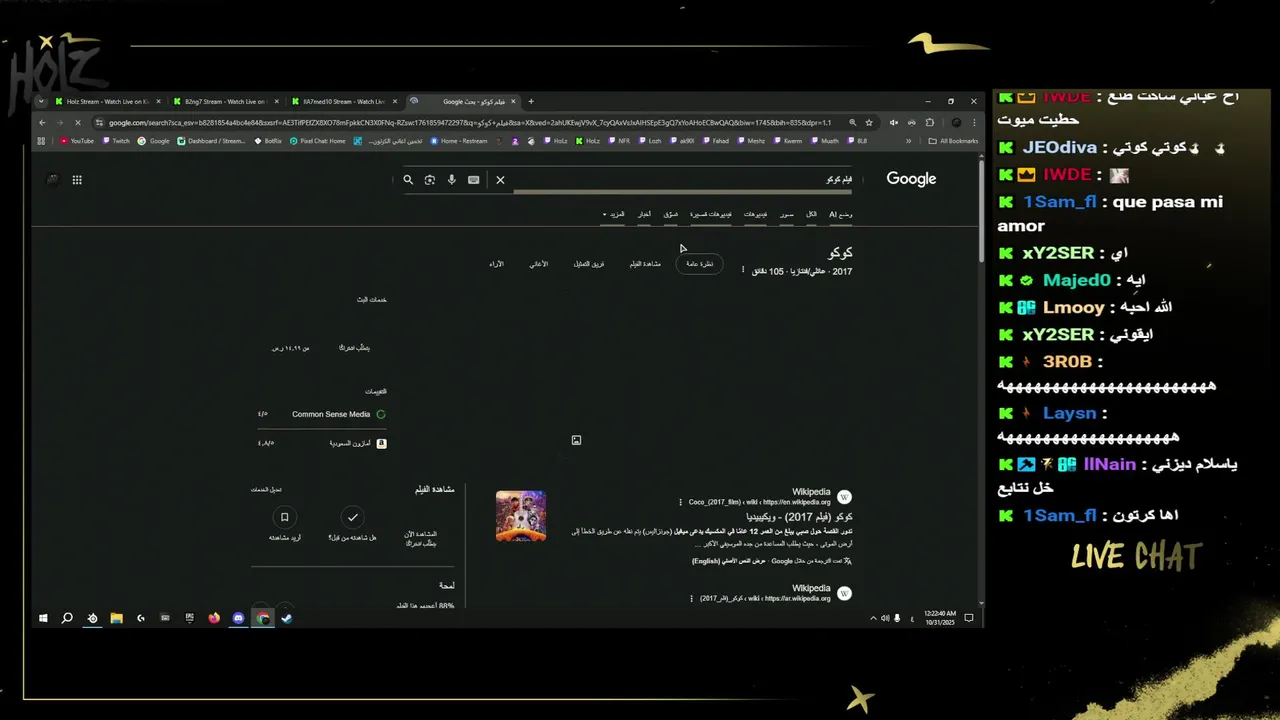This screenshot has height=720, width=1280.
Task: Open Windows Start menu
Action: click(x=43, y=618)
